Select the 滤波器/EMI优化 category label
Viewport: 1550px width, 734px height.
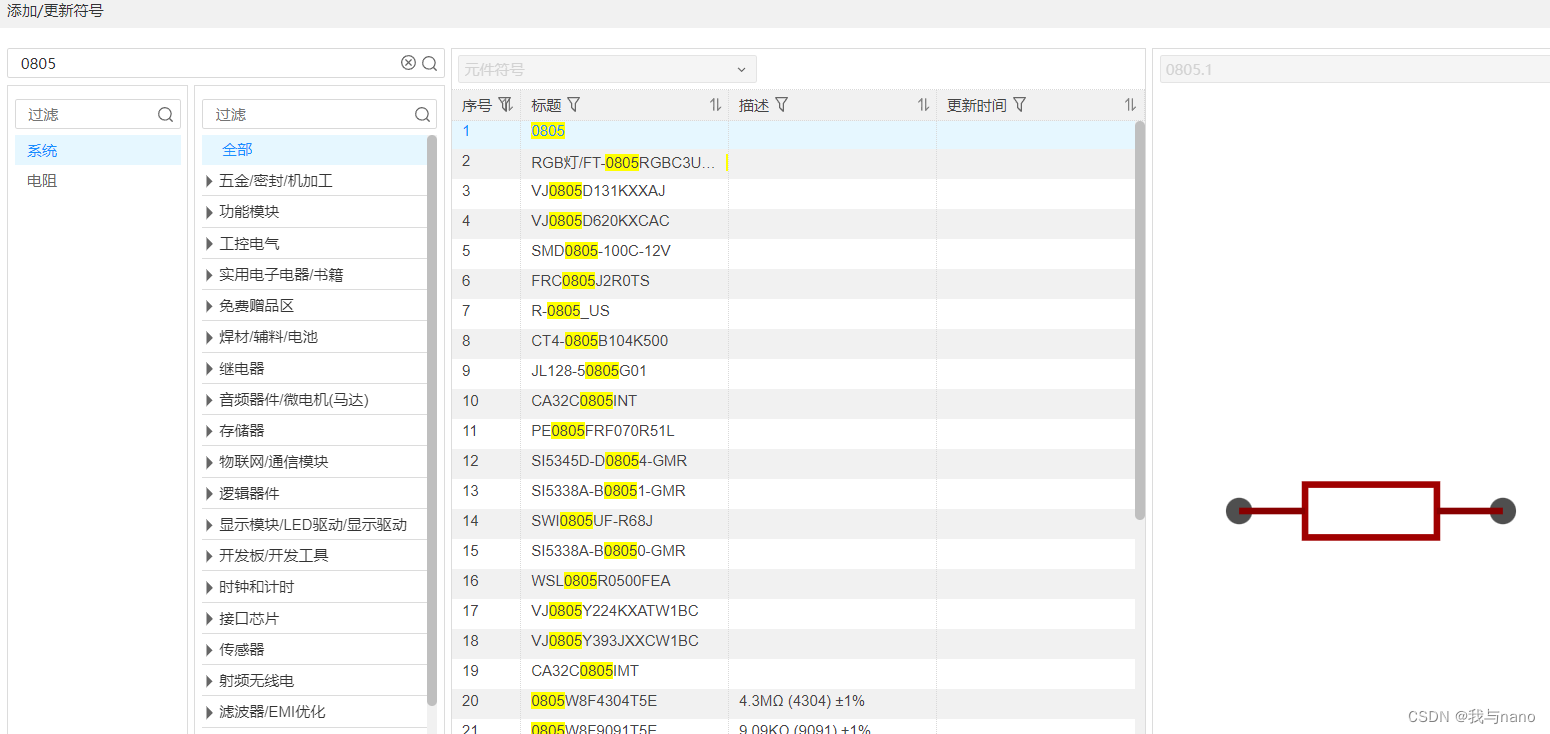(x=272, y=712)
